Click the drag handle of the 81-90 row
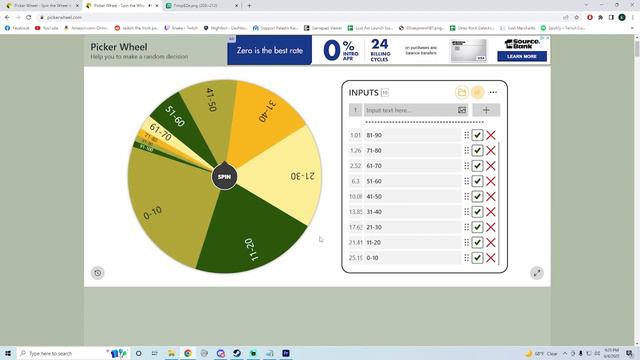Viewport: 640px width, 360px height. click(x=467, y=135)
